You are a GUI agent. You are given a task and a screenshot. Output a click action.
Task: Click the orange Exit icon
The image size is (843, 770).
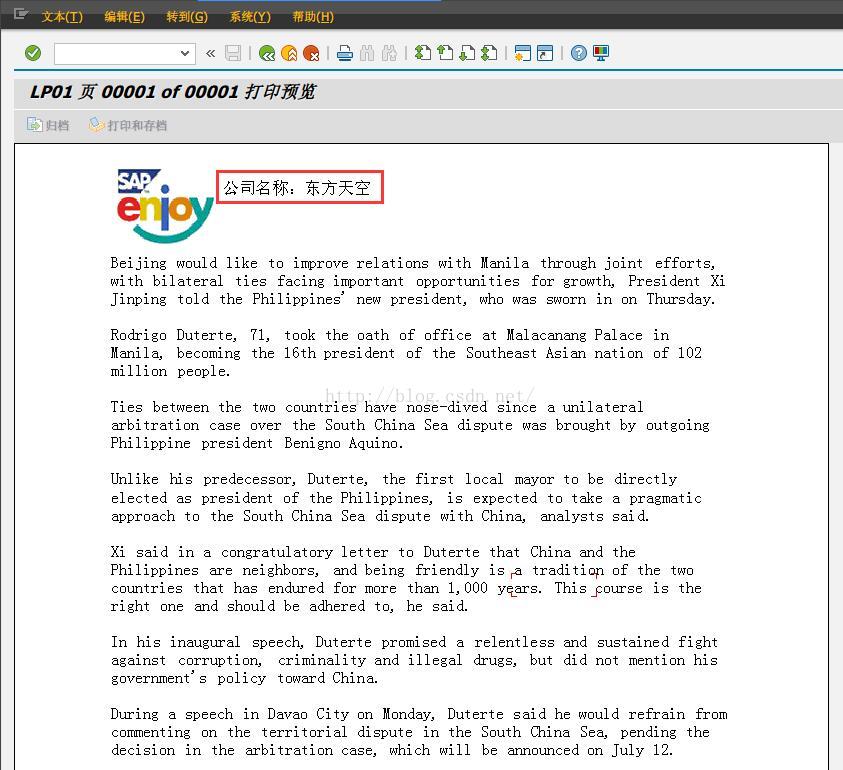click(x=289, y=53)
